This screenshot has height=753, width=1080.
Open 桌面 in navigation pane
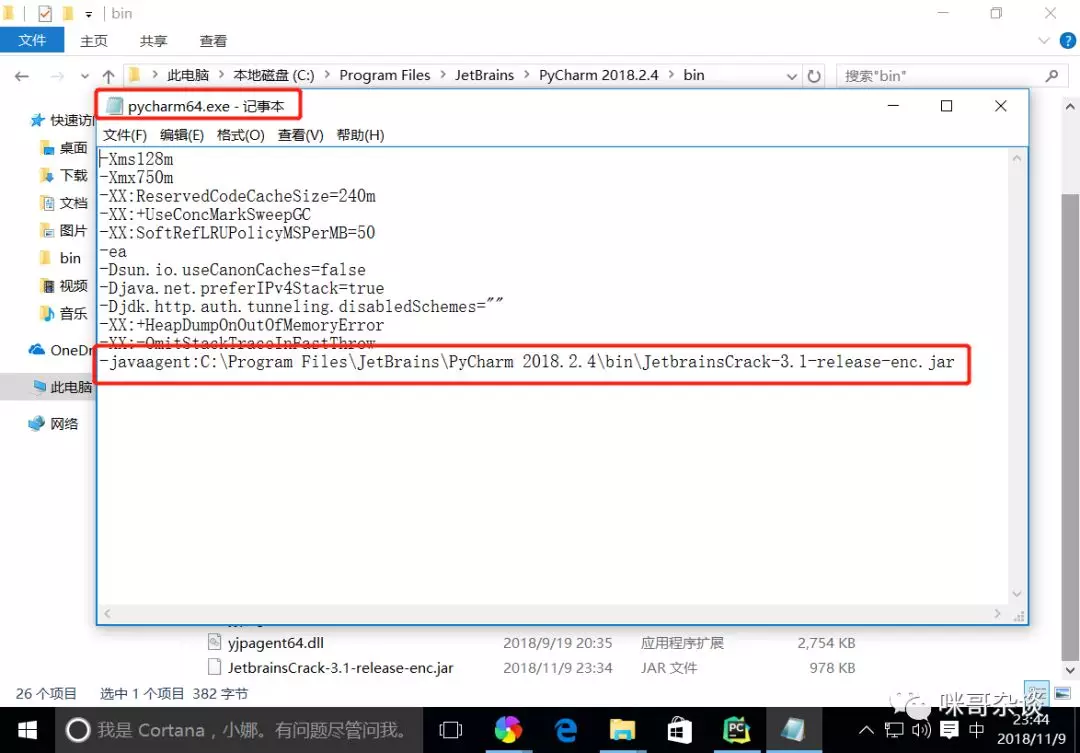pyautogui.click(x=64, y=147)
